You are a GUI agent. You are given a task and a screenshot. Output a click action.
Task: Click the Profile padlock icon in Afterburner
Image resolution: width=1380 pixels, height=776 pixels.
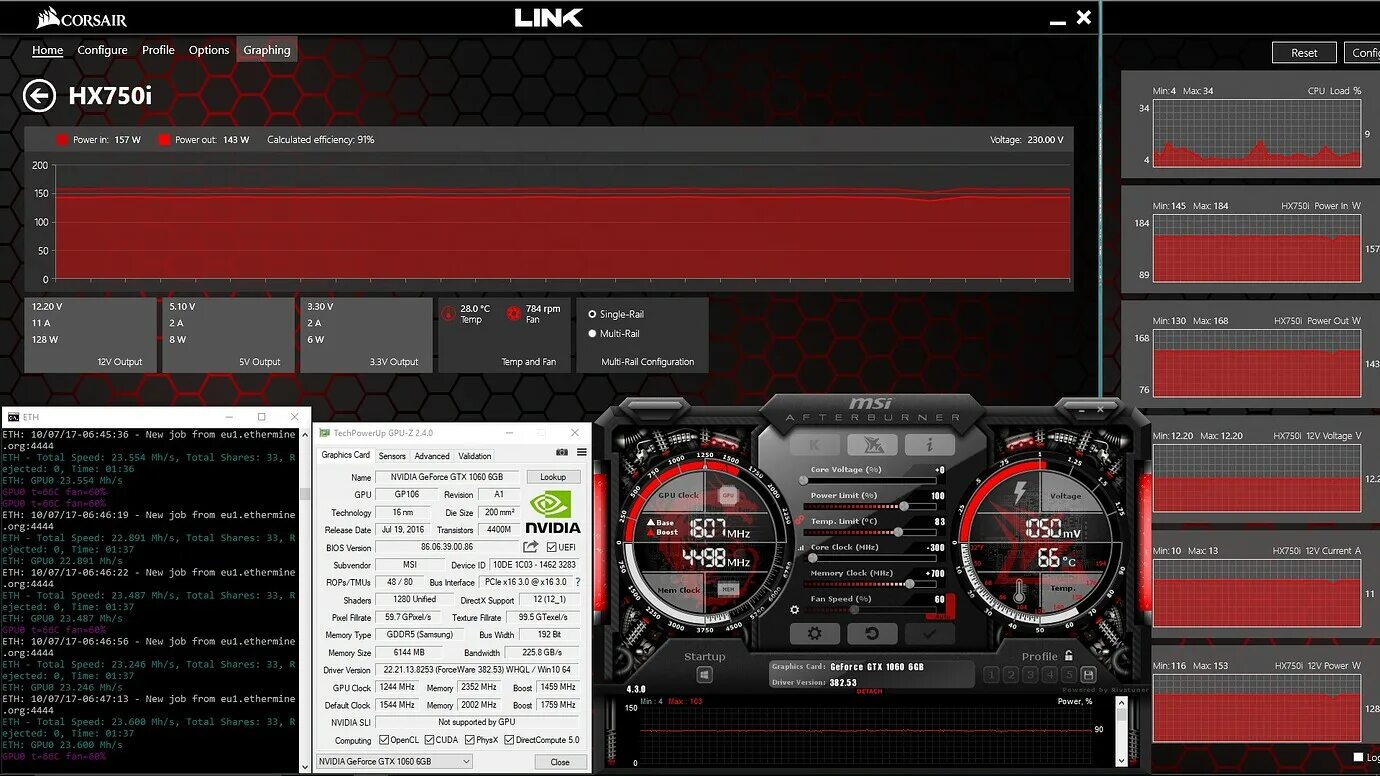1069,656
